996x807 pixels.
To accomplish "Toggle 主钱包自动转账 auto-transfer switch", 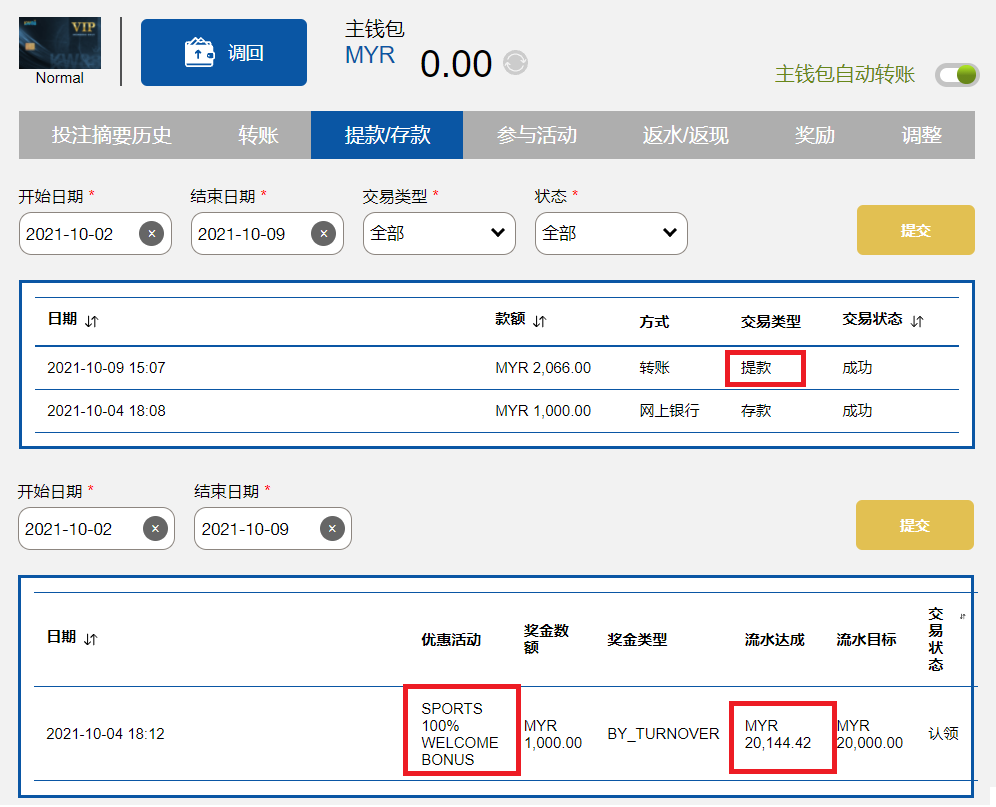I will [x=956, y=74].
